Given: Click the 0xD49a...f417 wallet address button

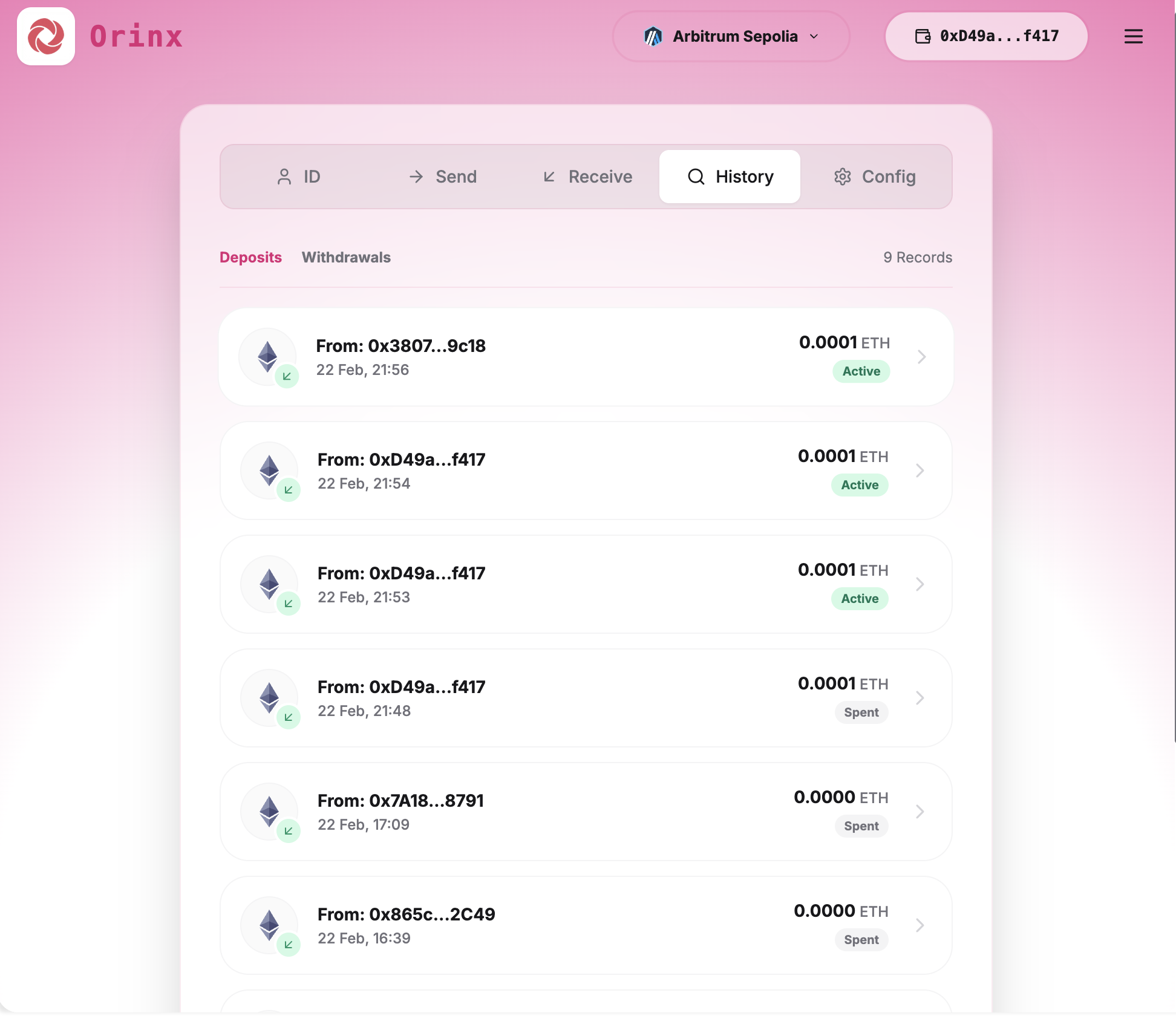Looking at the screenshot, I should tap(986, 36).
